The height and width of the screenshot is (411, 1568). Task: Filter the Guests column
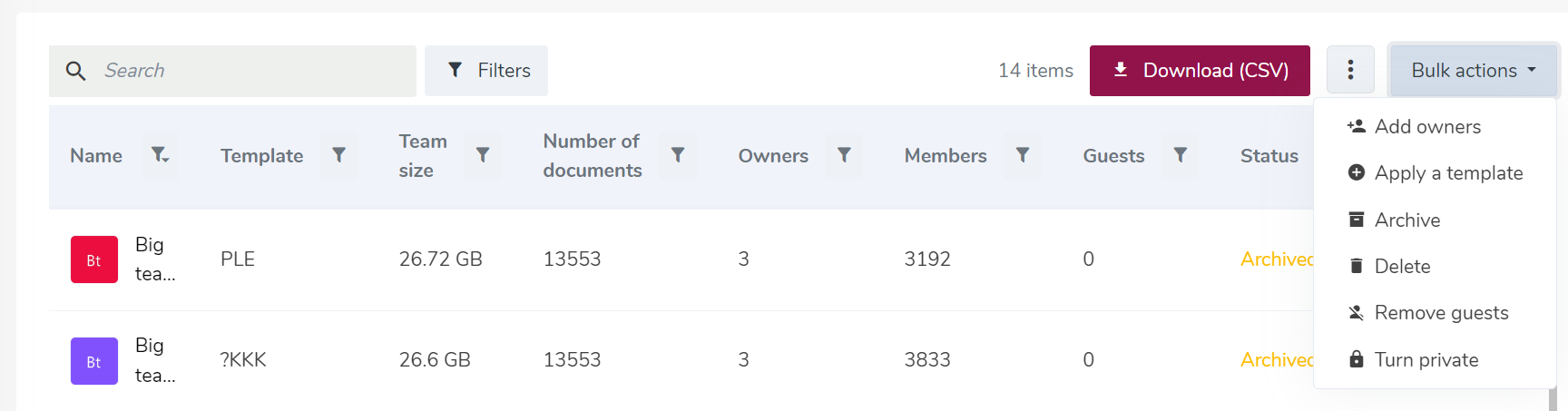pyautogui.click(x=1180, y=155)
